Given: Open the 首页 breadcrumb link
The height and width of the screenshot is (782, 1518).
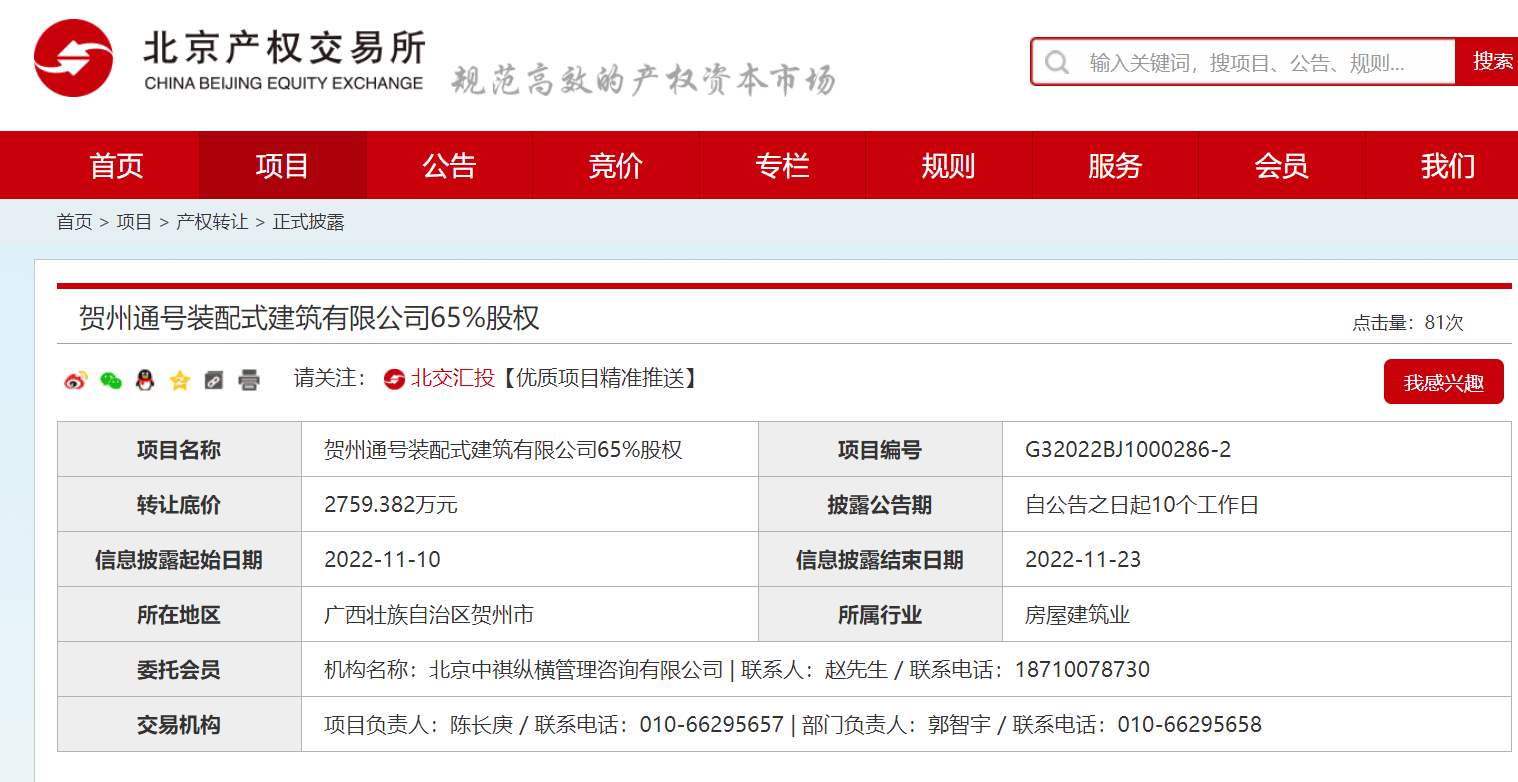Looking at the screenshot, I should [72, 222].
